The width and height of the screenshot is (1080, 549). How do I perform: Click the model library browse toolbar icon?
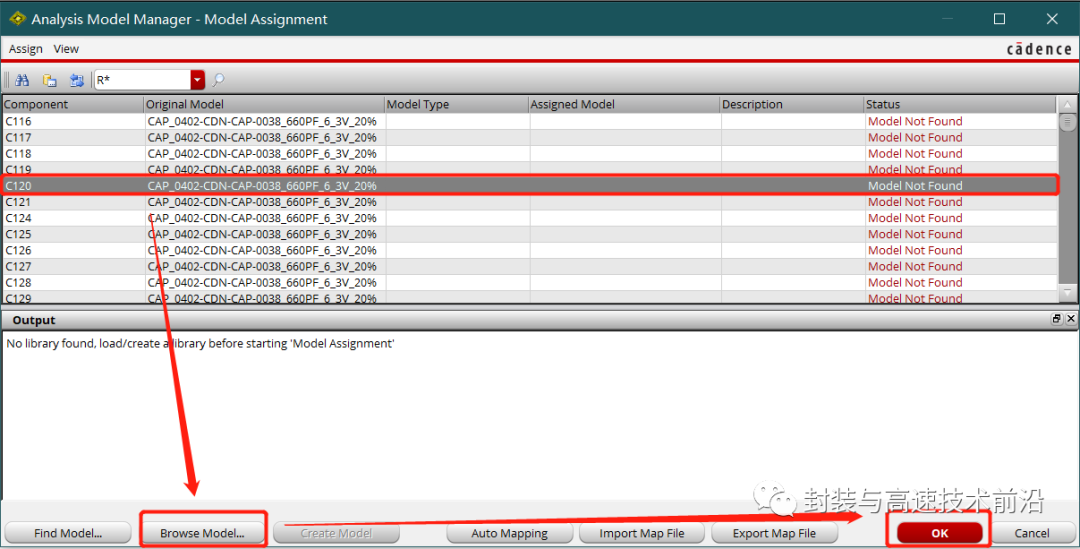pyautogui.click(x=50, y=80)
